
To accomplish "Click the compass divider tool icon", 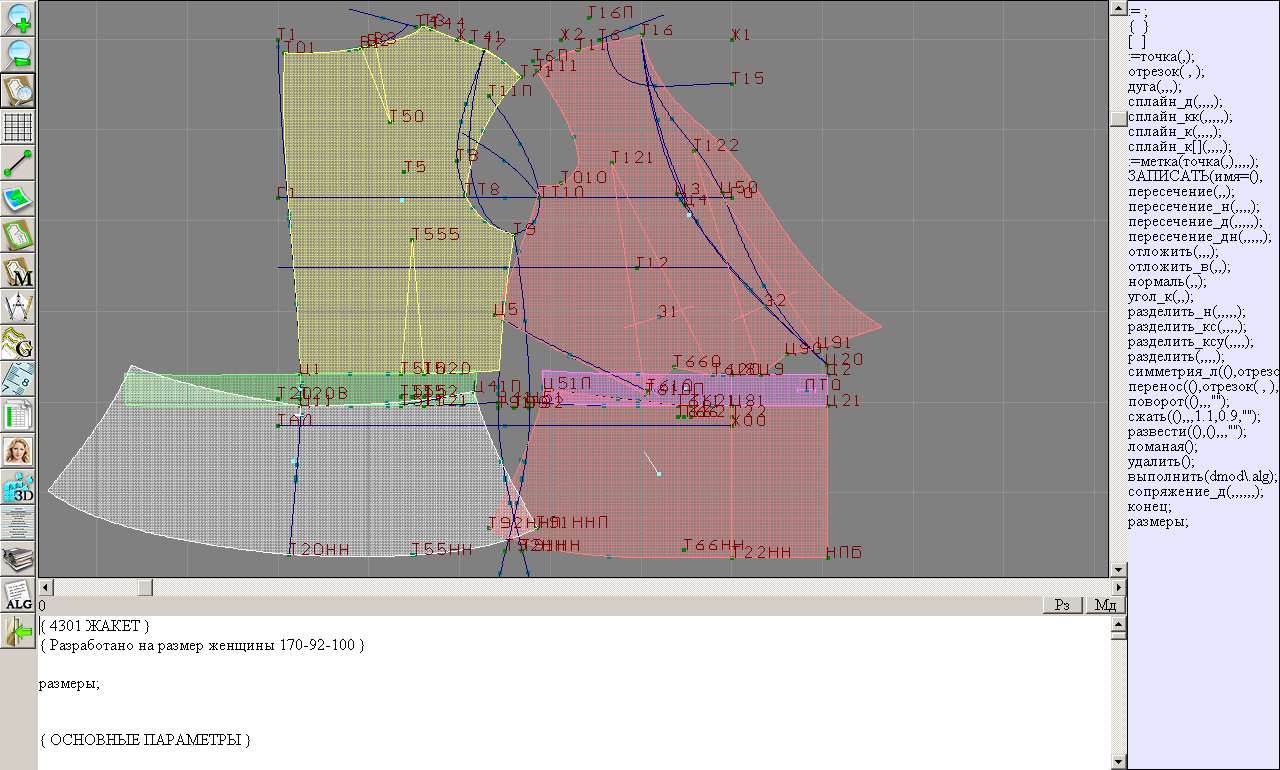I will point(18,308).
